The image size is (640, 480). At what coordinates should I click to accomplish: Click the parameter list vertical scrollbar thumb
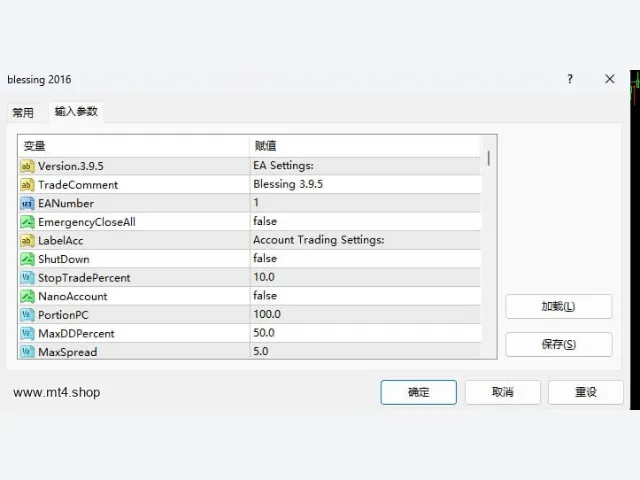tap(489, 158)
